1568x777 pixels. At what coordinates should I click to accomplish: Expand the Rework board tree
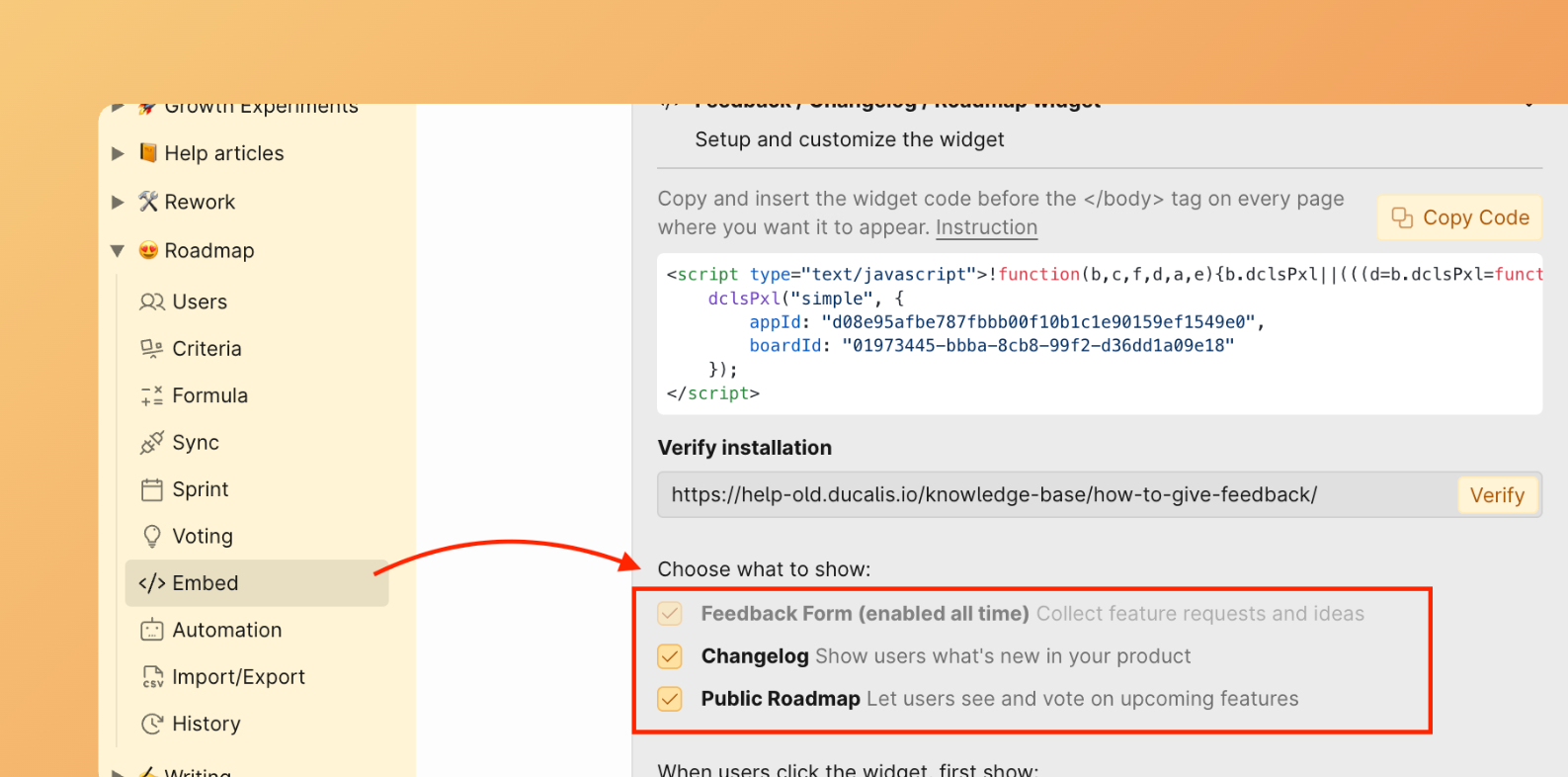[x=118, y=202]
